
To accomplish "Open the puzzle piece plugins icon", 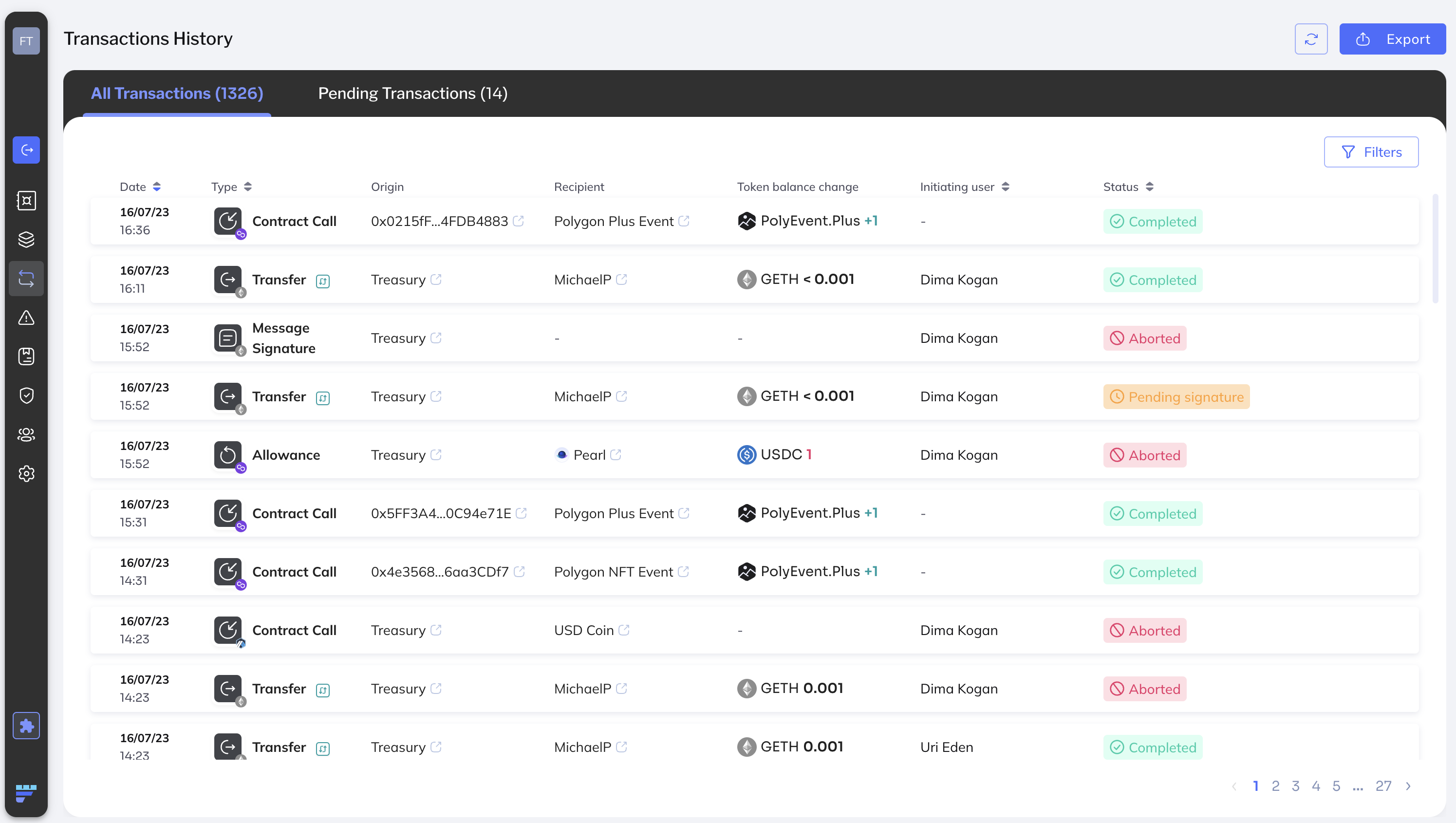I will (26, 726).
